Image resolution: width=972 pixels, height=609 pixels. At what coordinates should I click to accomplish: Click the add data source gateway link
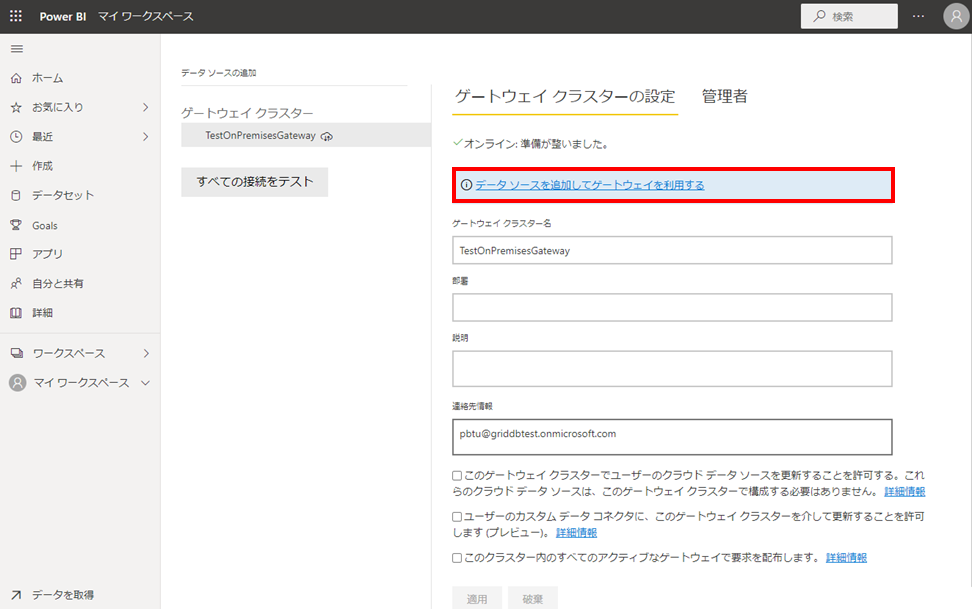[589, 185]
